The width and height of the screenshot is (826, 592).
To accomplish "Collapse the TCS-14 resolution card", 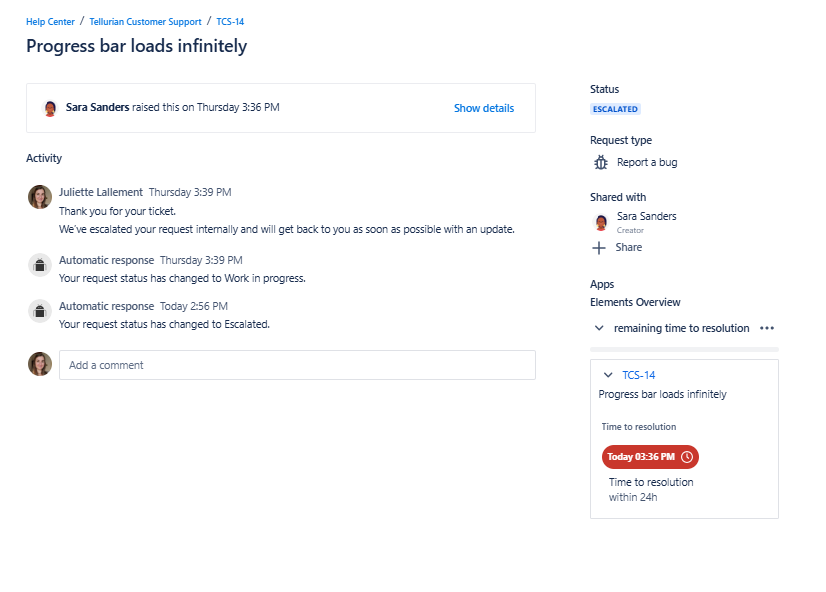I will click(x=608, y=374).
